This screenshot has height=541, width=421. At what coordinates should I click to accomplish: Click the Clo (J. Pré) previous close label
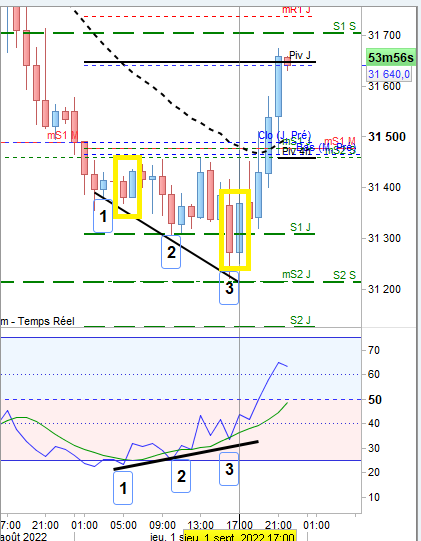(x=284, y=135)
